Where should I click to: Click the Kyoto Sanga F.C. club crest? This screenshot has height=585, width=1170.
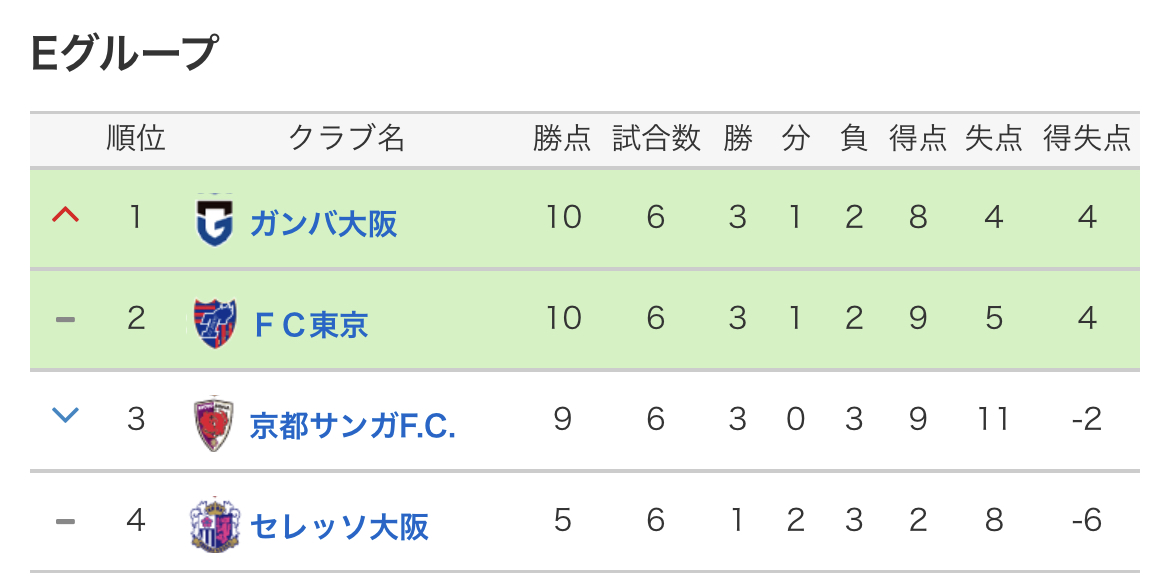pyautogui.click(x=213, y=423)
